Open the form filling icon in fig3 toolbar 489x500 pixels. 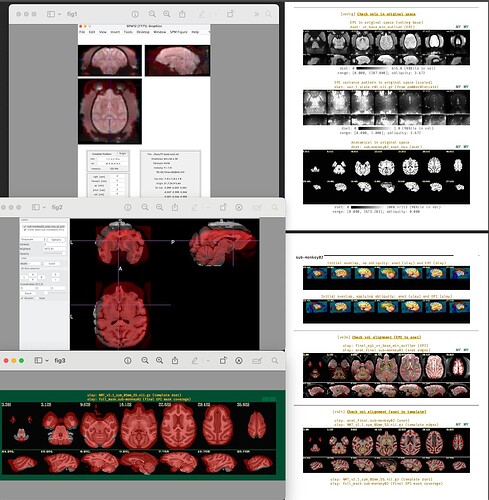(x=257, y=361)
